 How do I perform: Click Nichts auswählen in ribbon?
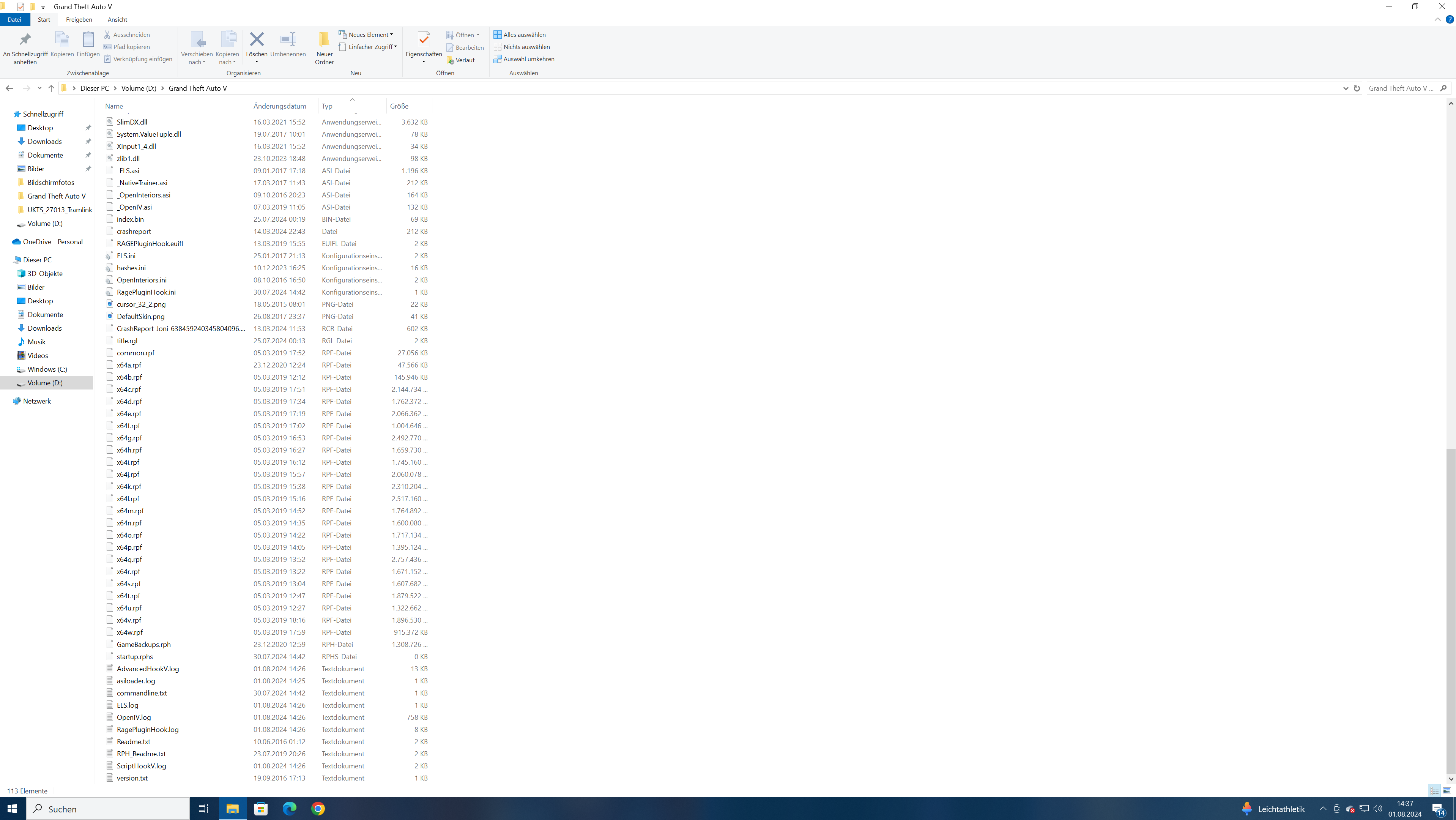pyautogui.click(x=526, y=47)
